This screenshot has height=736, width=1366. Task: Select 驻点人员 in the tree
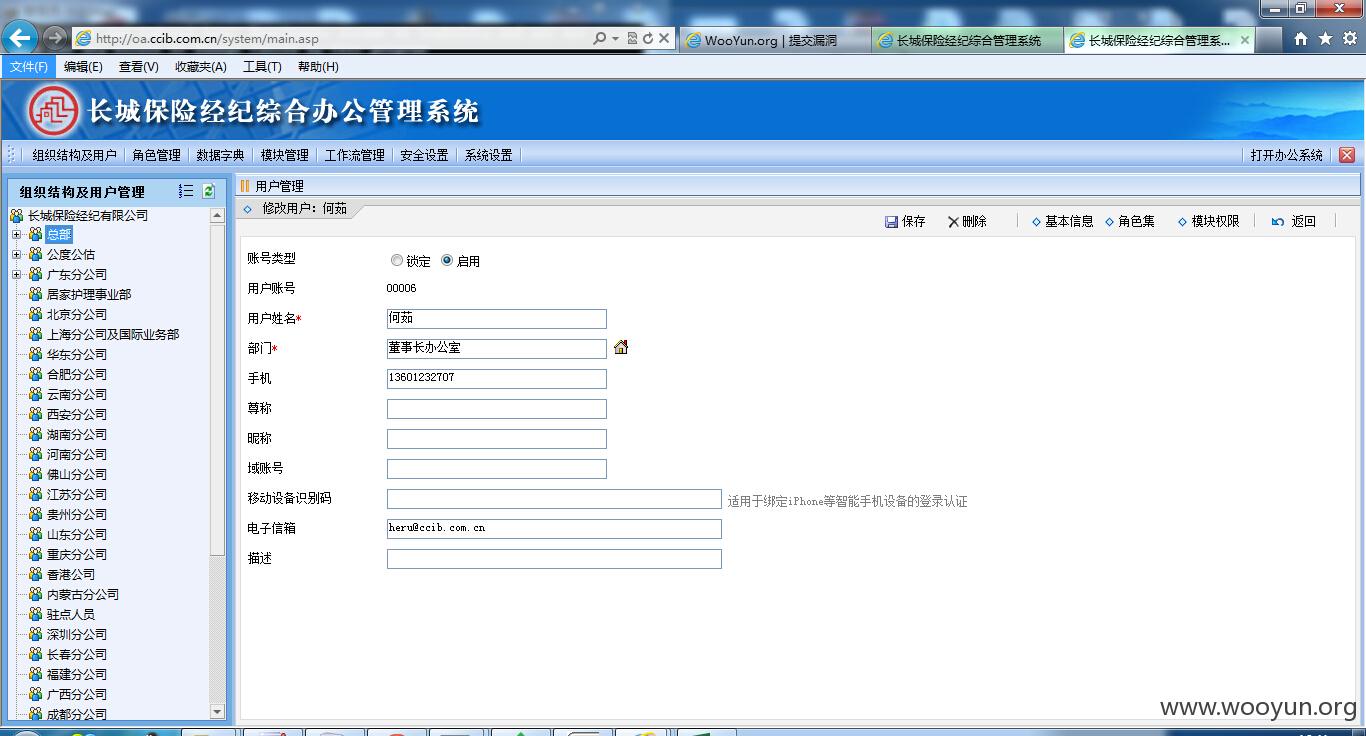(71, 614)
